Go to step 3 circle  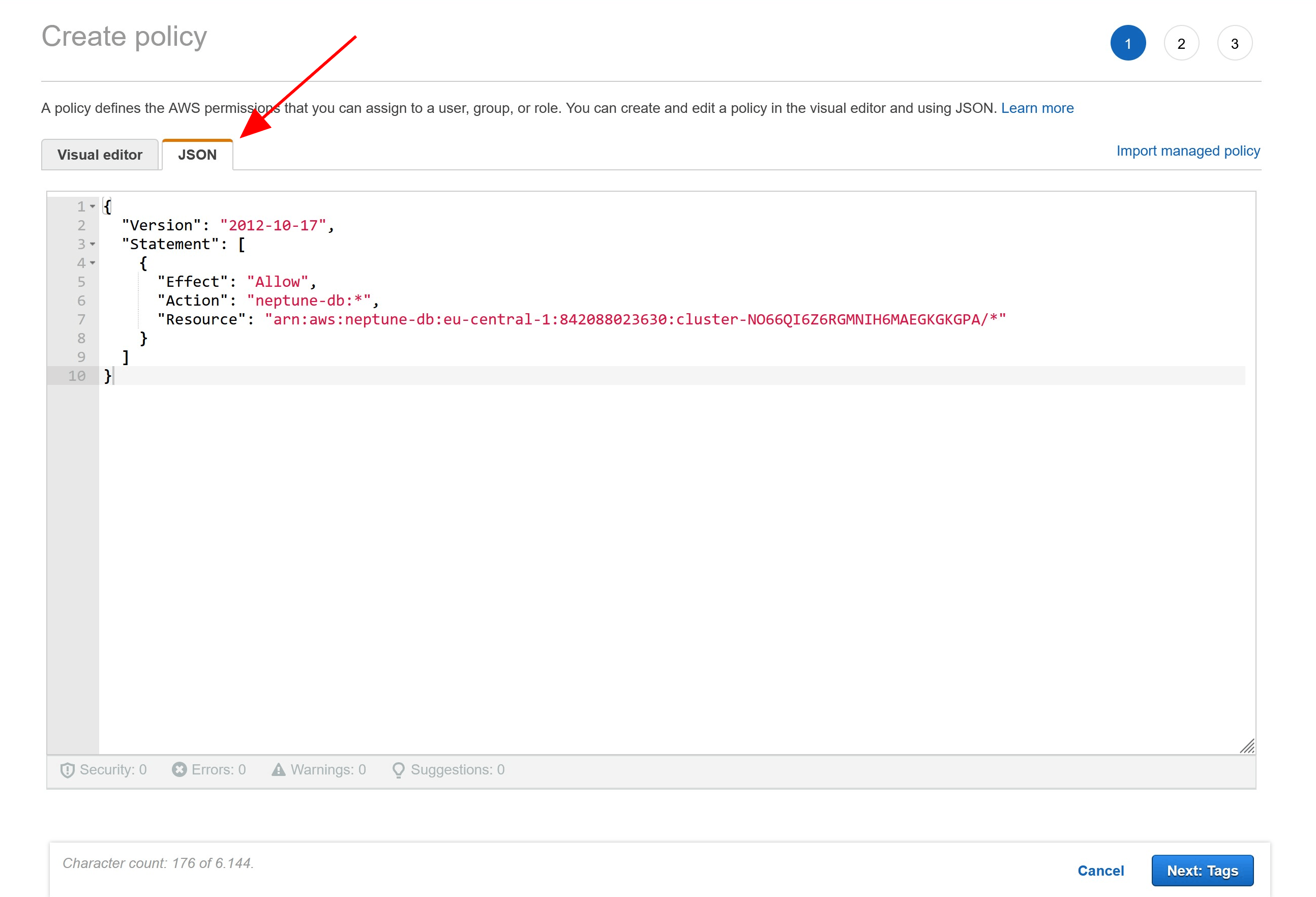[1235, 43]
